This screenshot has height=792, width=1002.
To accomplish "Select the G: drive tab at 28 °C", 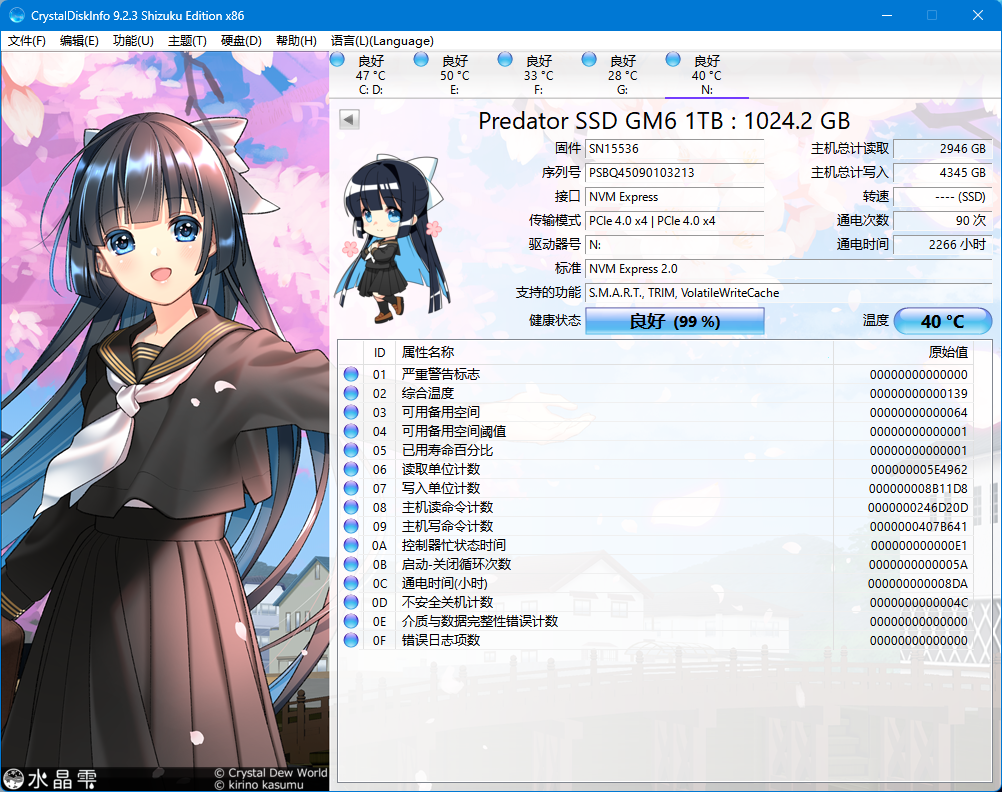I will (622, 75).
